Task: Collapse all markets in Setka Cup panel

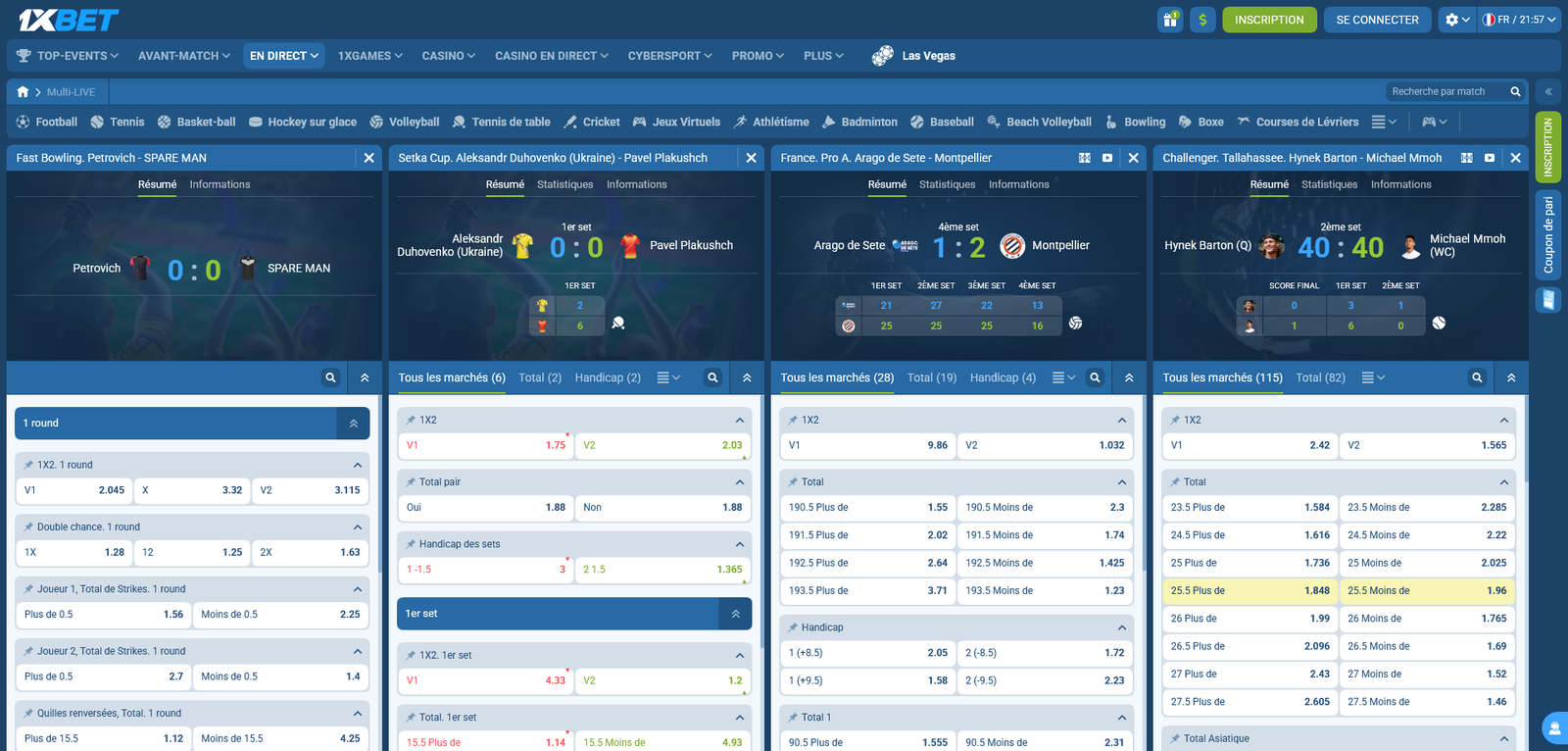Action: [x=747, y=377]
